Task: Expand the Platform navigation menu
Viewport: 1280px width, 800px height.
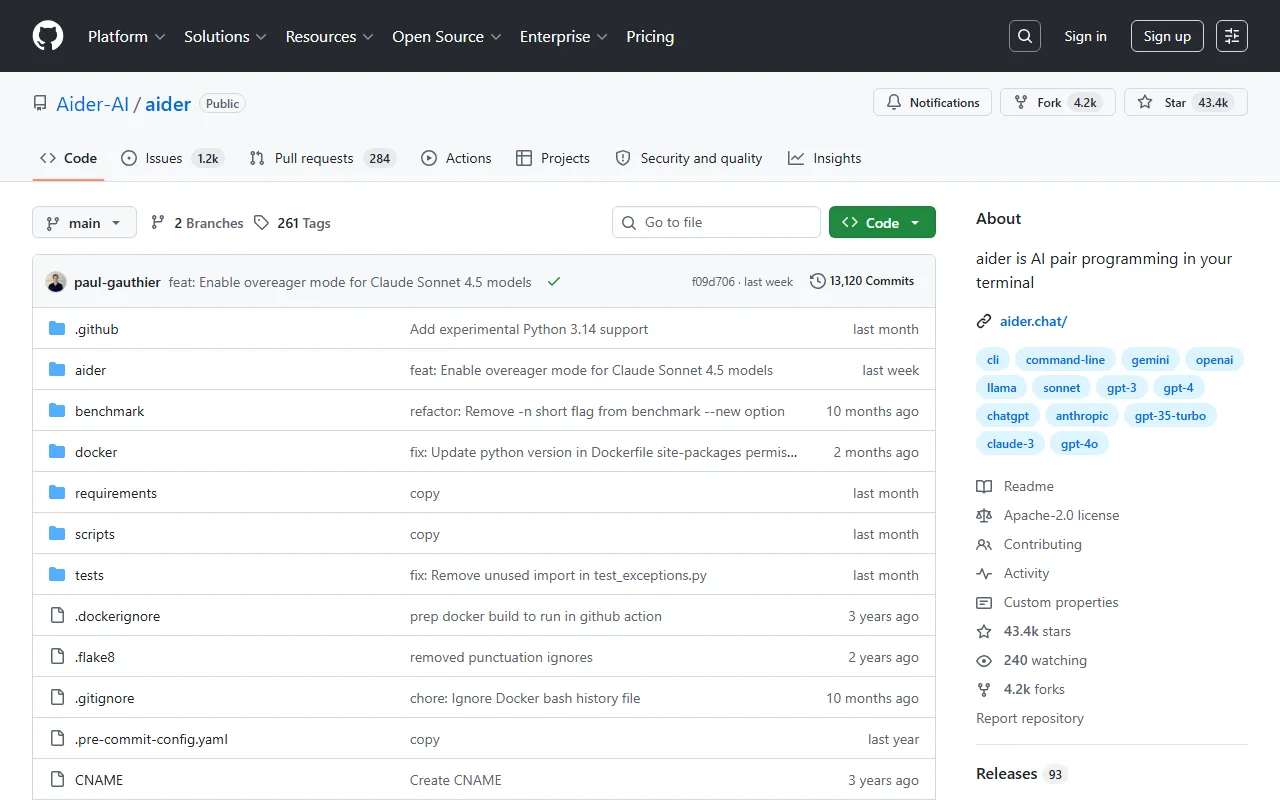Action: tap(126, 36)
